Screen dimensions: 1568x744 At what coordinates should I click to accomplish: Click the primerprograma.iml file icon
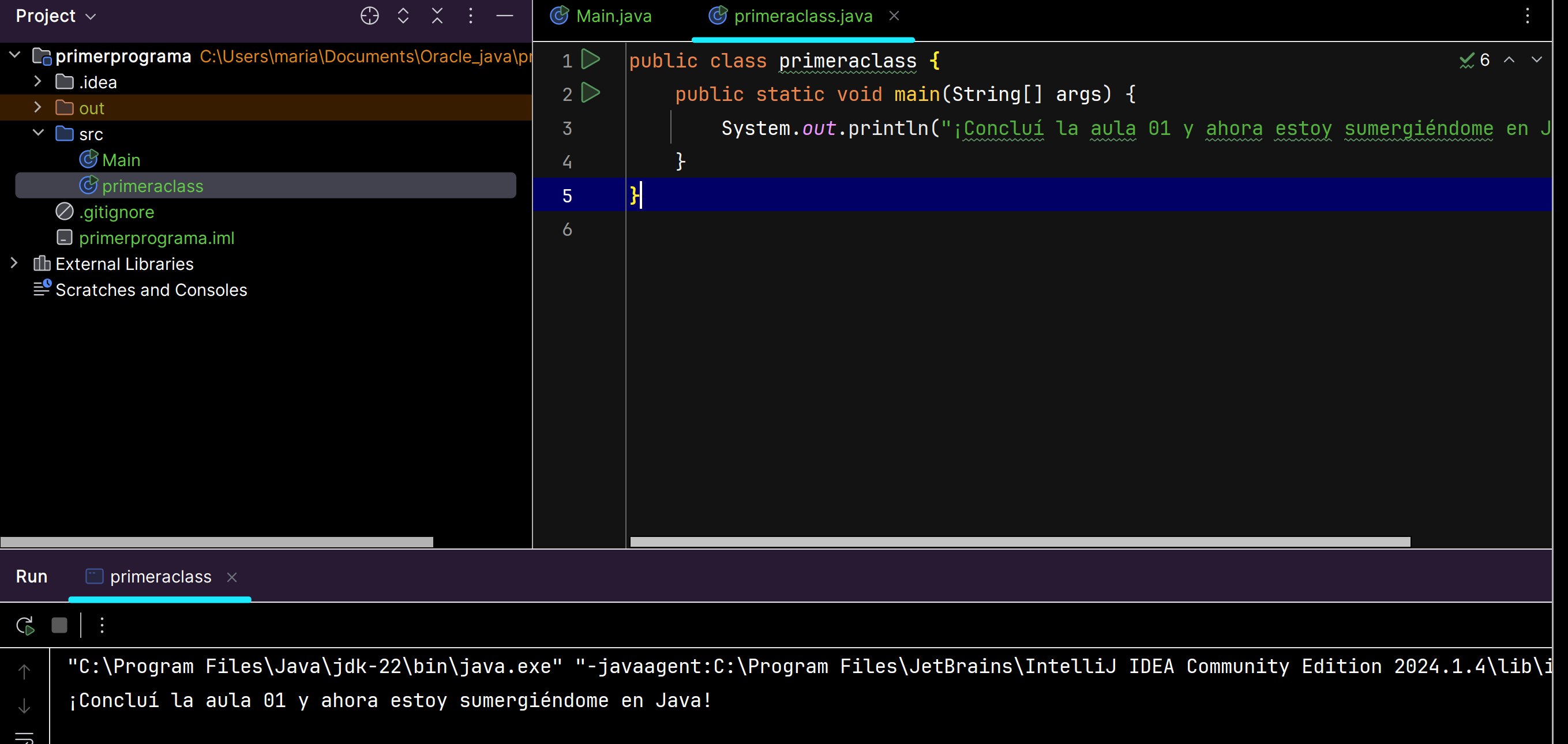[x=65, y=237]
